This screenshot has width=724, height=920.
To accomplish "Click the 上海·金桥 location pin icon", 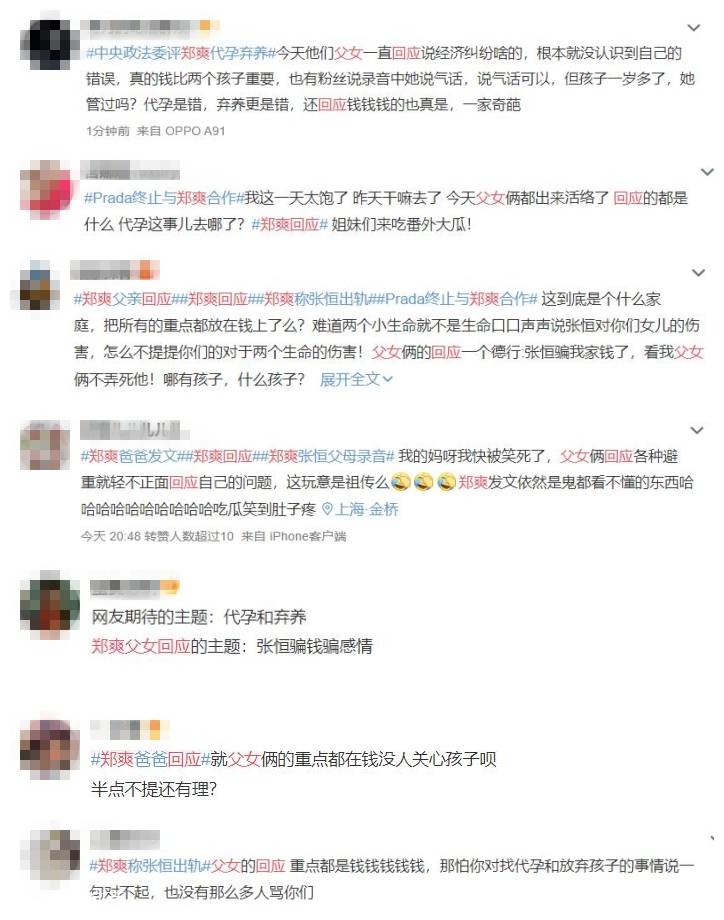I will click(327, 509).
